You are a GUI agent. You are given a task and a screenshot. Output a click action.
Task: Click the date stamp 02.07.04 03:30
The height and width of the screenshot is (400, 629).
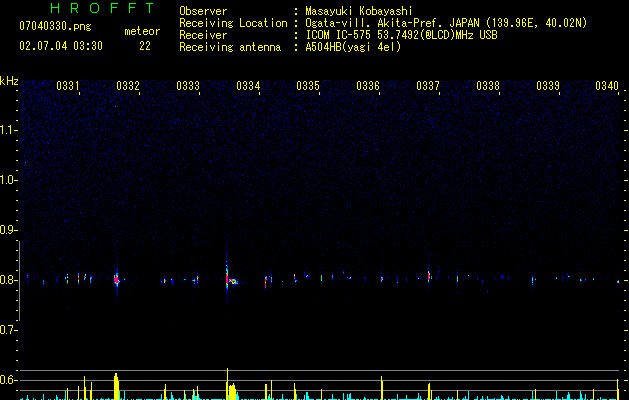61,46
